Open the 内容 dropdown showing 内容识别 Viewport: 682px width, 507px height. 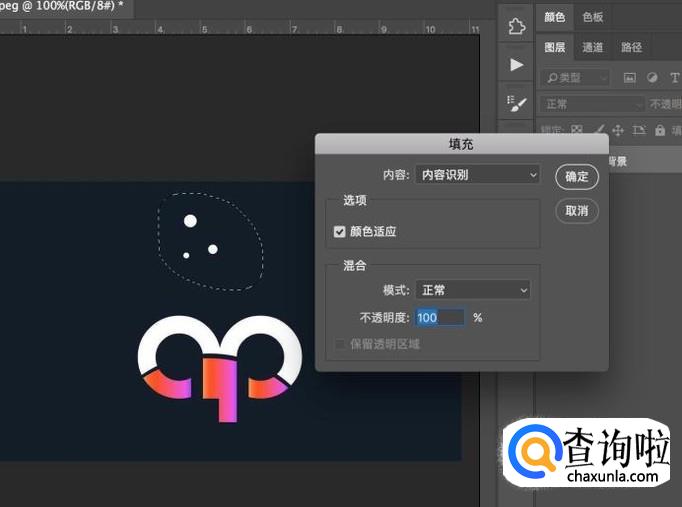(477, 175)
